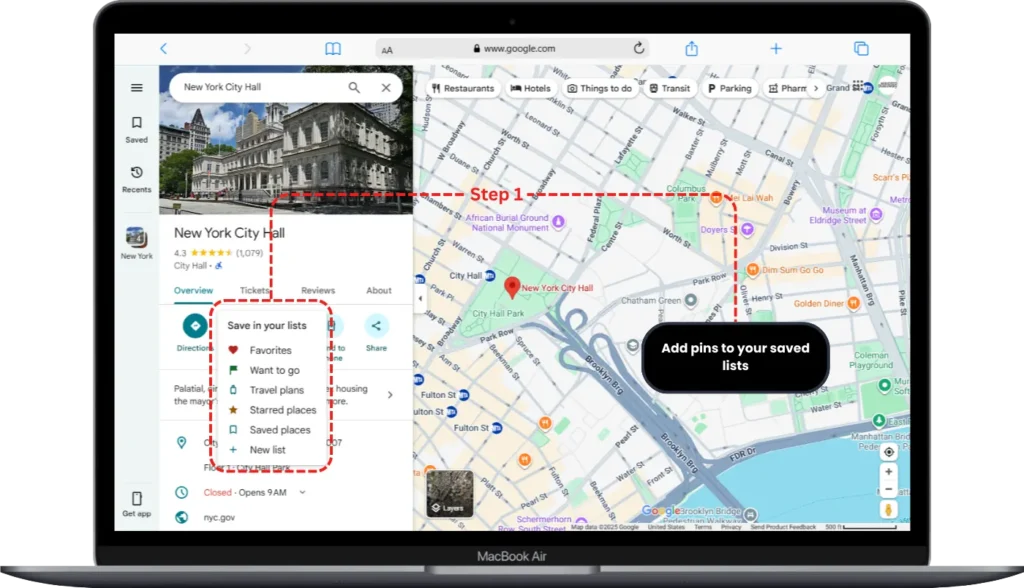Click the Share icon for City Hall
Screen dimensions: 1024x588
377,325
